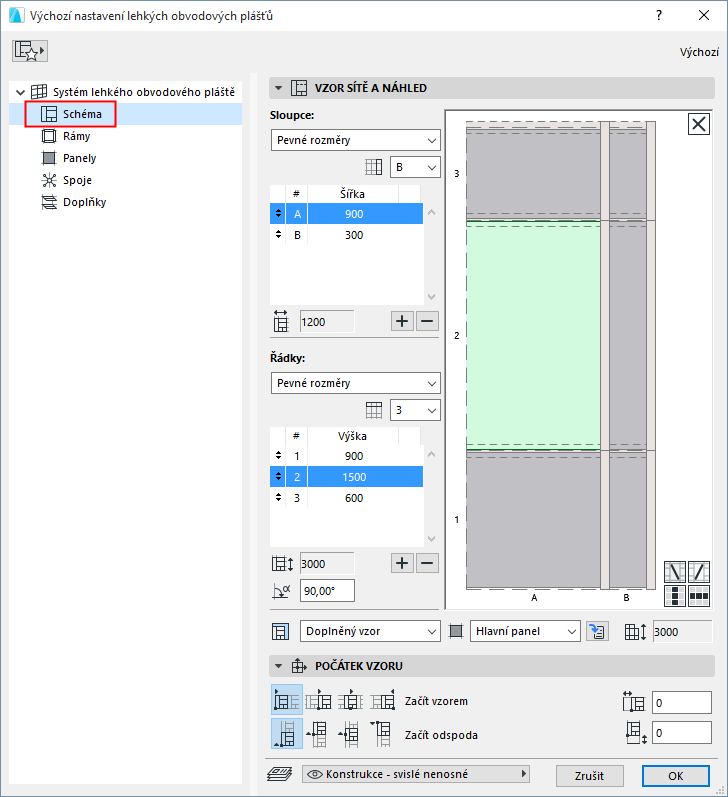Click reorder handle for row 3
This screenshot has height=797, width=728.
tap(278, 498)
